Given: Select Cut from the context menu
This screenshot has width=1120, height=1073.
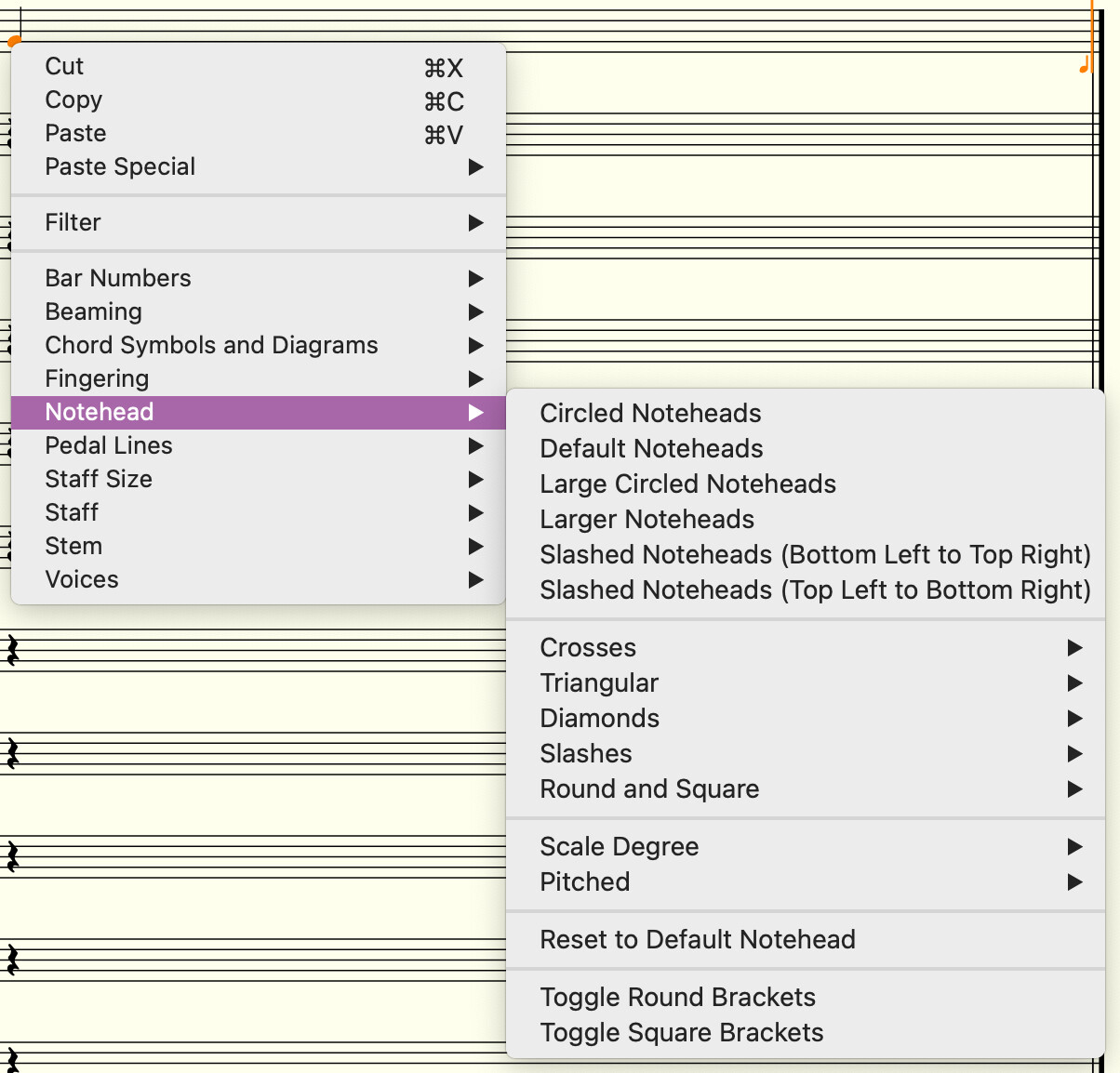Looking at the screenshot, I should coord(64,66).
